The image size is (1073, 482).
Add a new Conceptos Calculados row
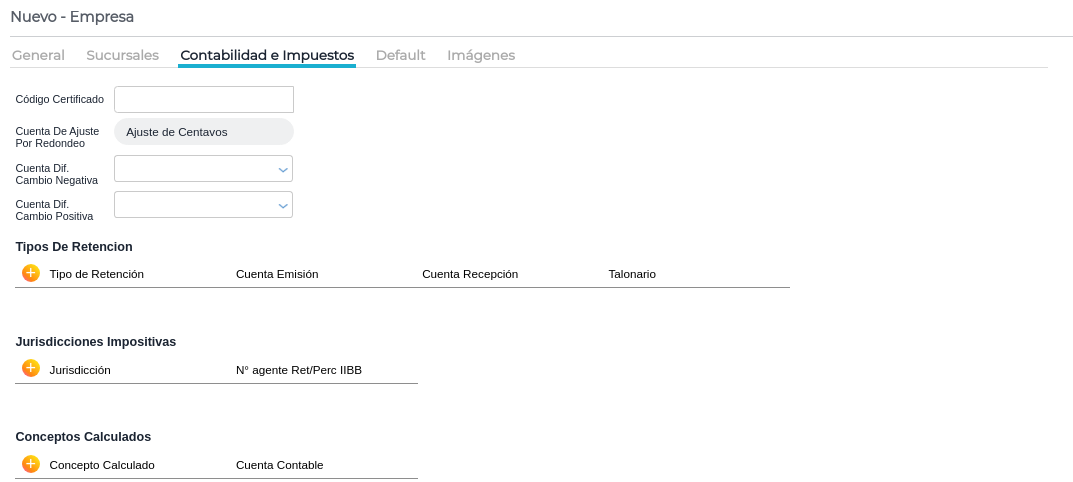point(31,464)
